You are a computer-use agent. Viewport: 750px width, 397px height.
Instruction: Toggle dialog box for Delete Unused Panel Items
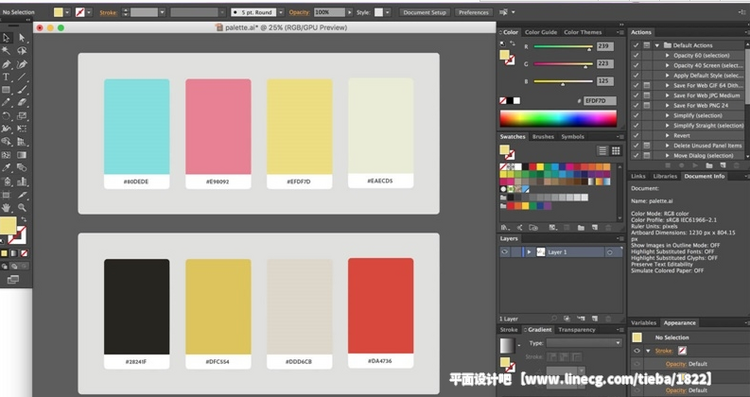point(647,145)
